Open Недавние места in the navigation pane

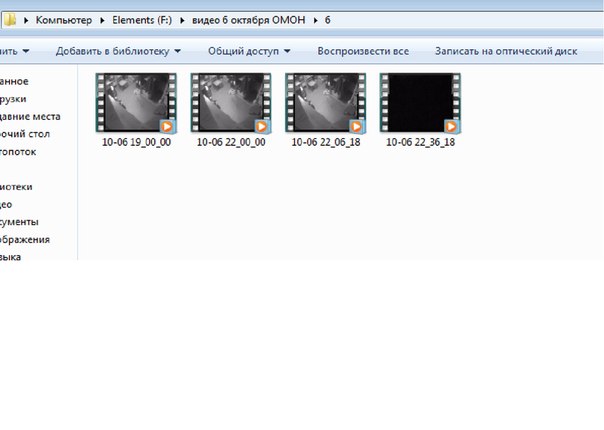pos(30,116)
